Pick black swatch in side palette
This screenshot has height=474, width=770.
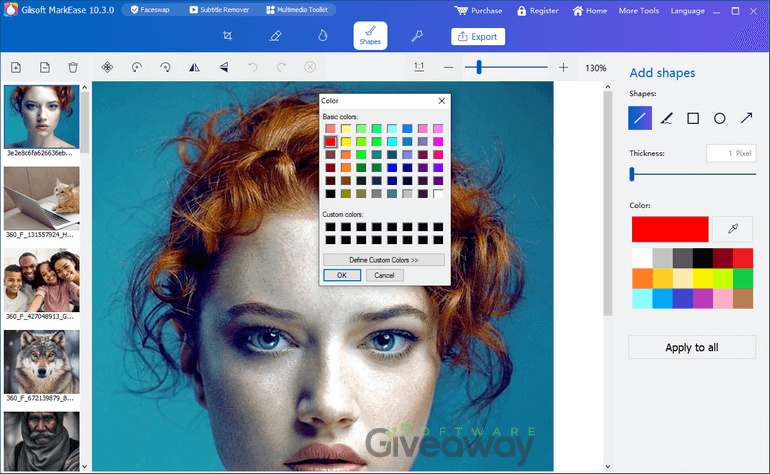coord(703,258)
